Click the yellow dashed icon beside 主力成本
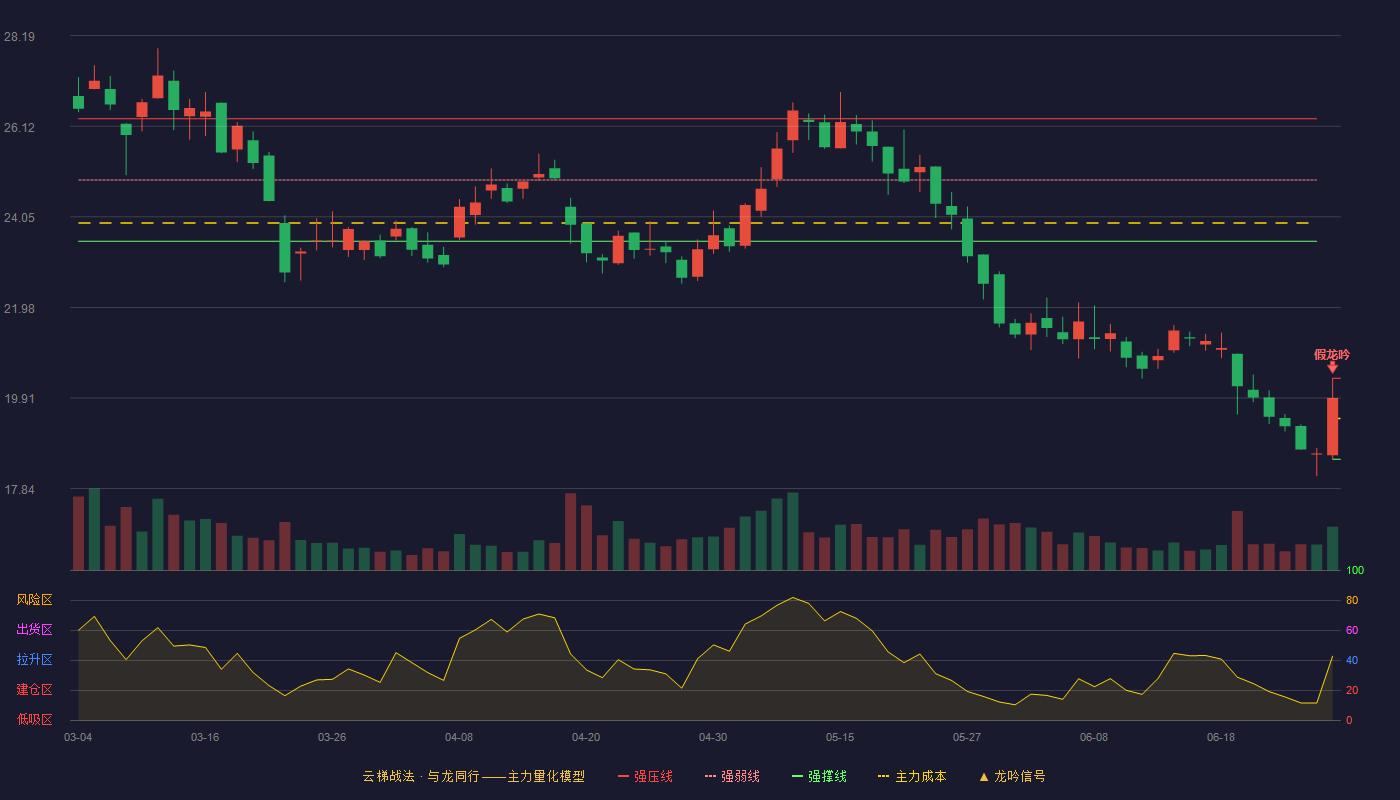Image resolution: width=1400 pixels, height=800 pixels. click(x=883, y=776)
